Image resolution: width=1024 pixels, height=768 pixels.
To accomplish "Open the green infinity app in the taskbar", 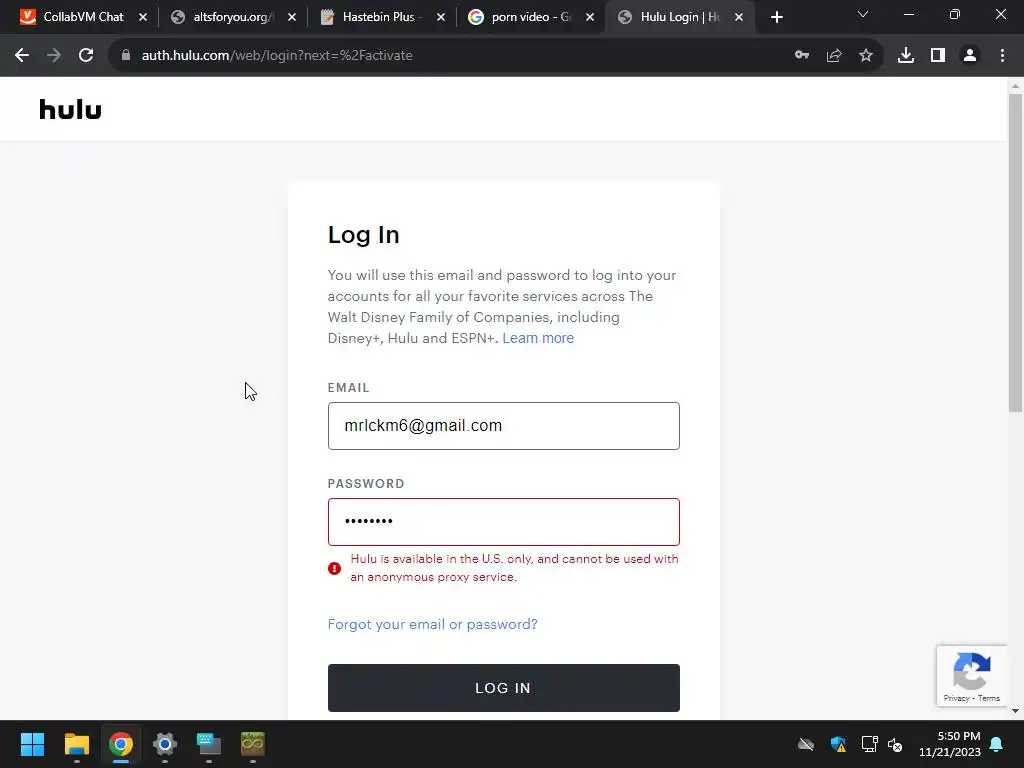I will click(x=253, y=744).
